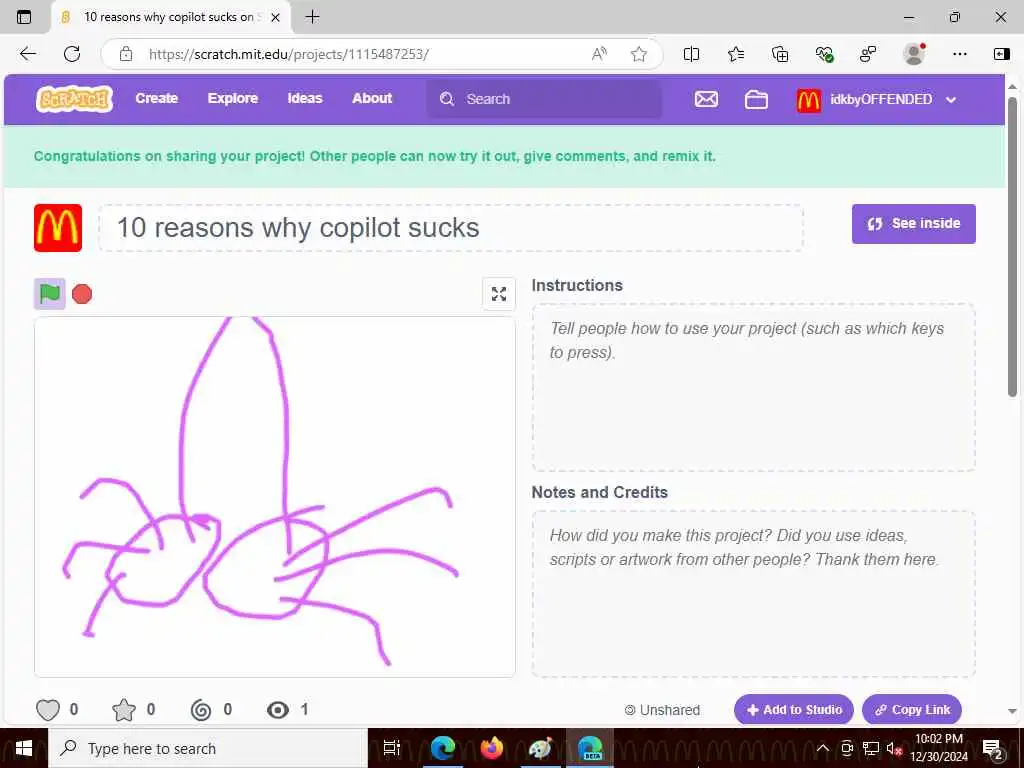Stop the project with red stop sign
The height and width of the screenshot is (768, 1024).
click(x=82, y=295)
